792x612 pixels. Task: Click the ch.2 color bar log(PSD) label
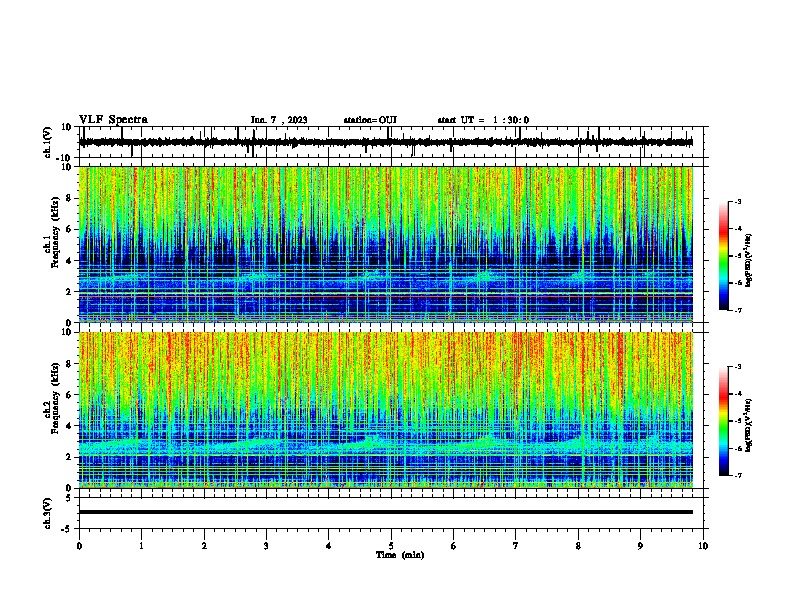748,425
